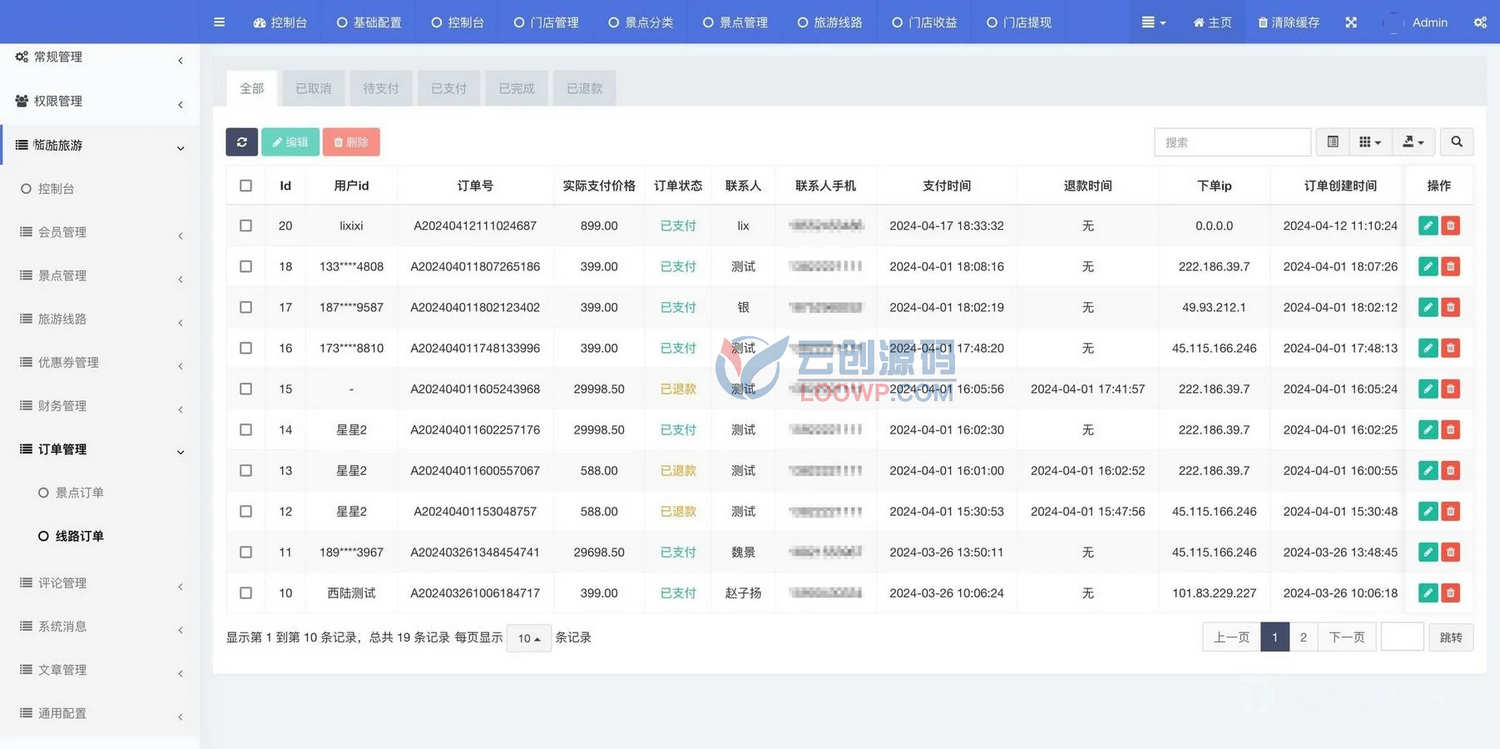
Task: Edit order row with Id 18
Action: point(1428,267)
